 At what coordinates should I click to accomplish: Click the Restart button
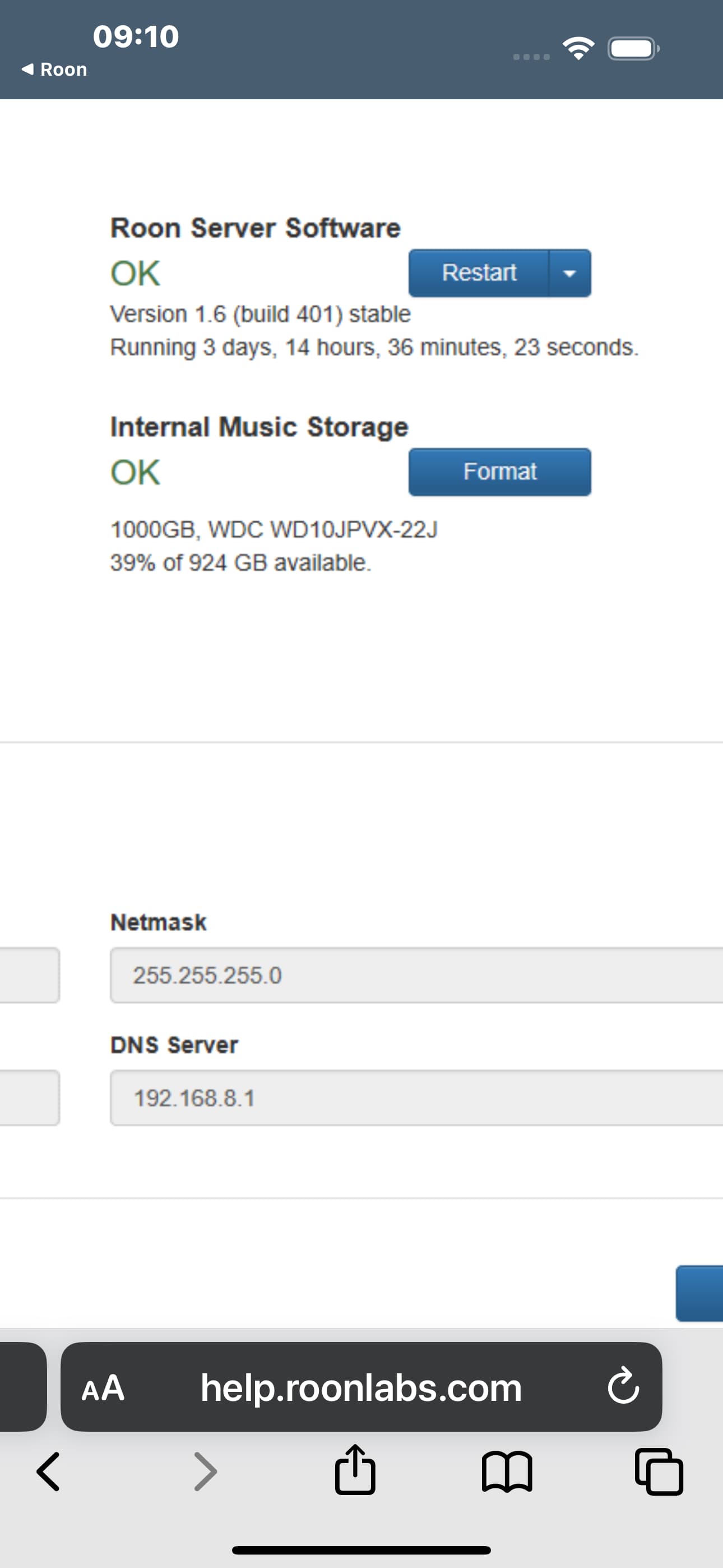pyautogui.click(x=479, y=273)
